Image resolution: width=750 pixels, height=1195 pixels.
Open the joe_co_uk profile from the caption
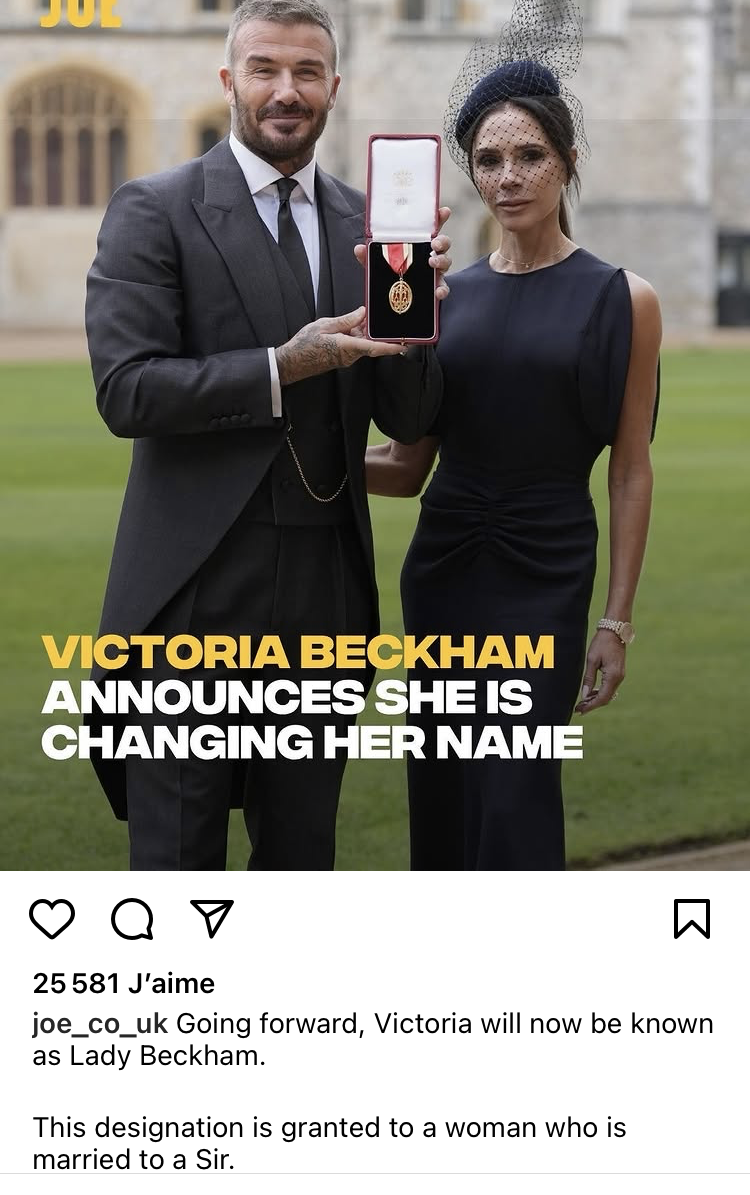pyautogui.click(x=100, y=1024)
